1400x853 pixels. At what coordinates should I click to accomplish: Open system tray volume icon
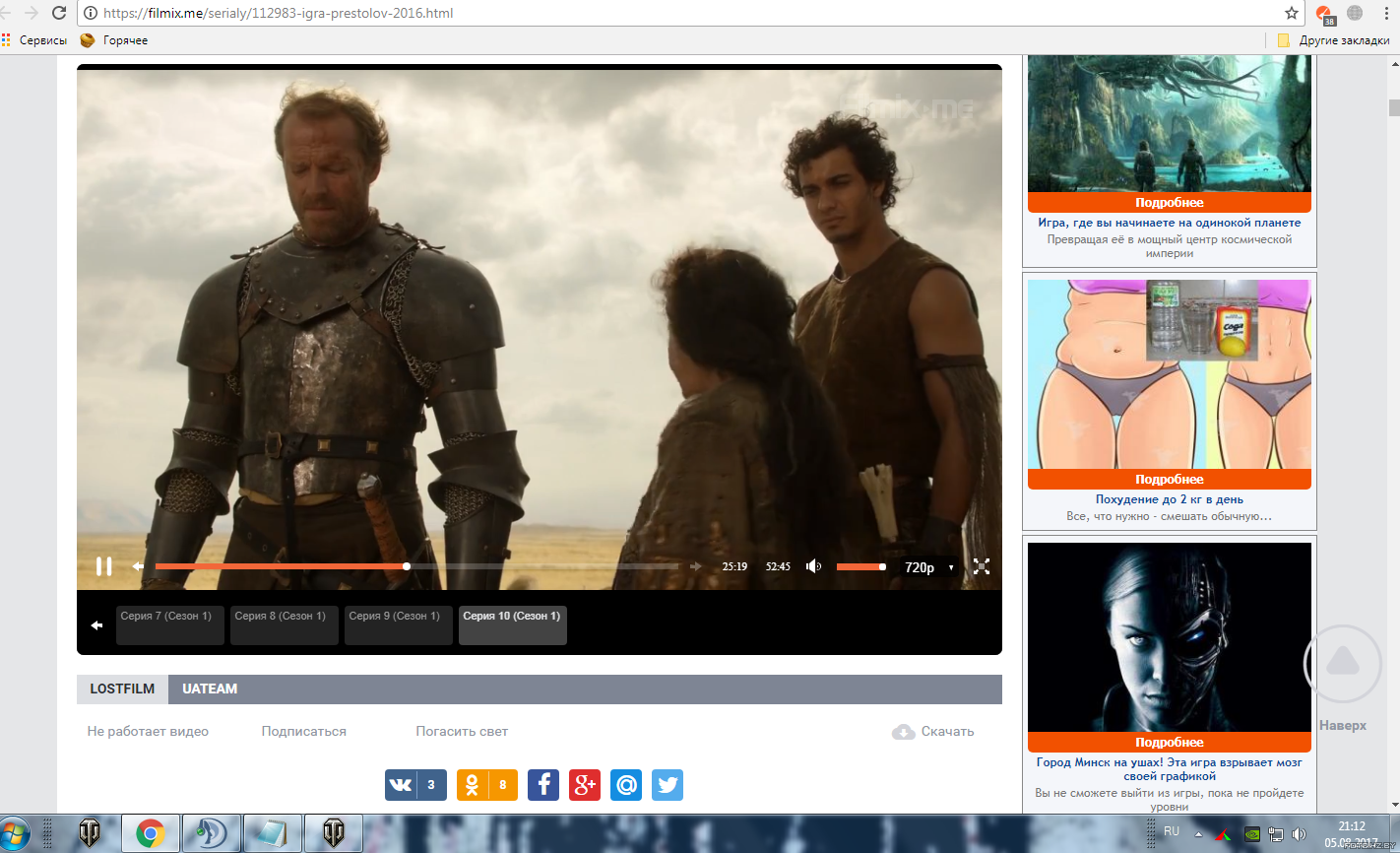(1299, 834)
